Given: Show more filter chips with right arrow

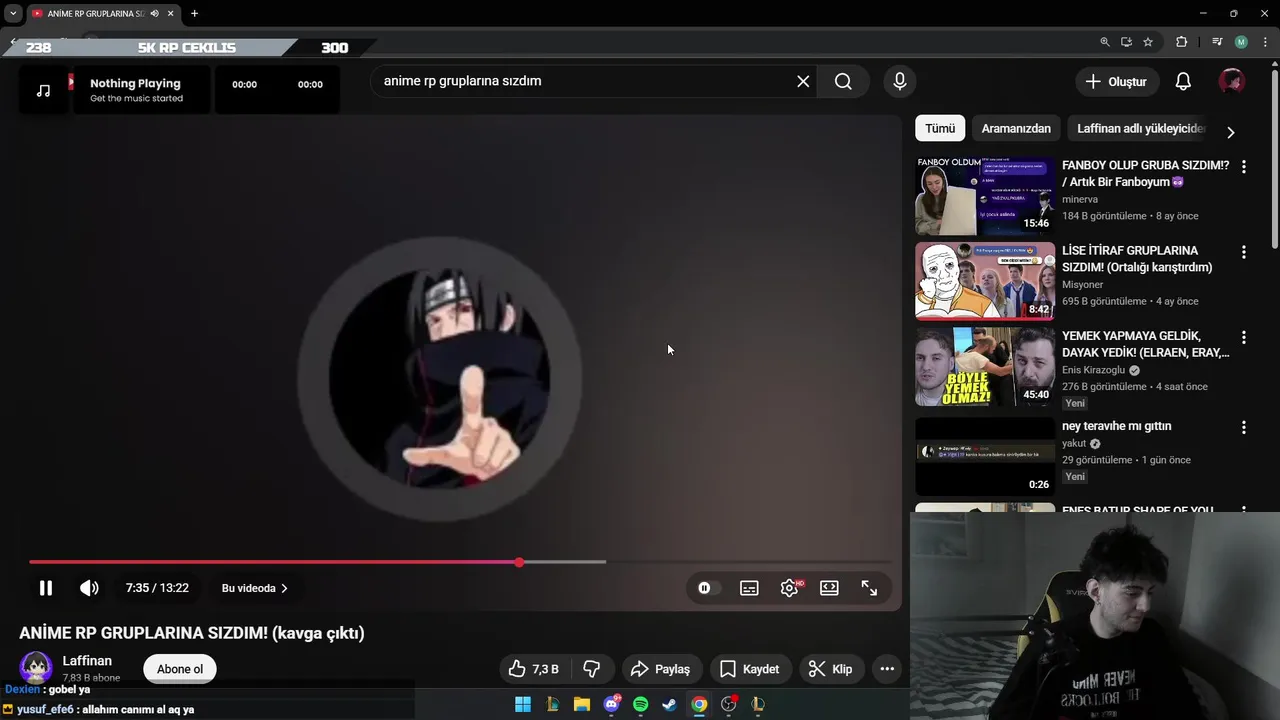Looking at the screenshot, I should (1231, 132).
